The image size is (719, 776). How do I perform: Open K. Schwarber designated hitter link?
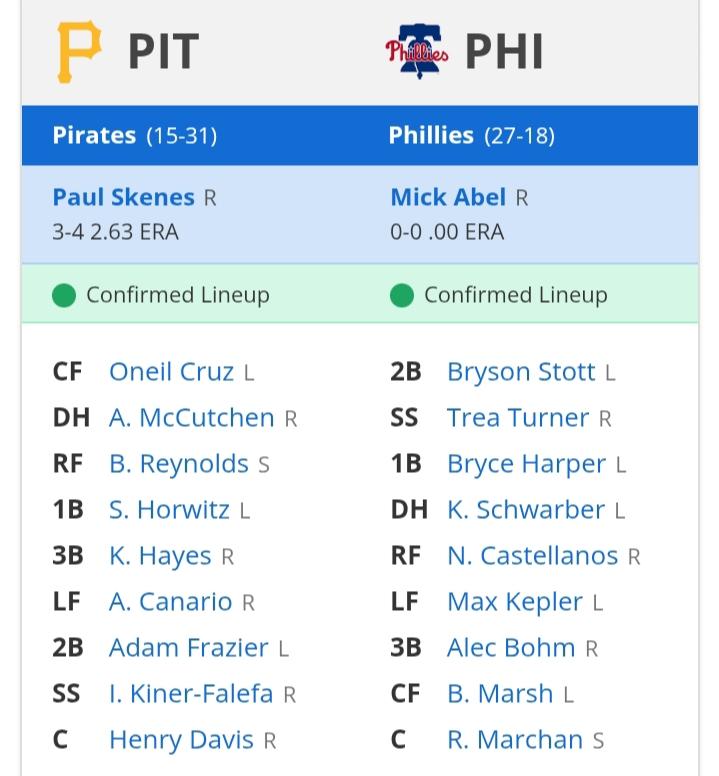(x=526, y=510)
